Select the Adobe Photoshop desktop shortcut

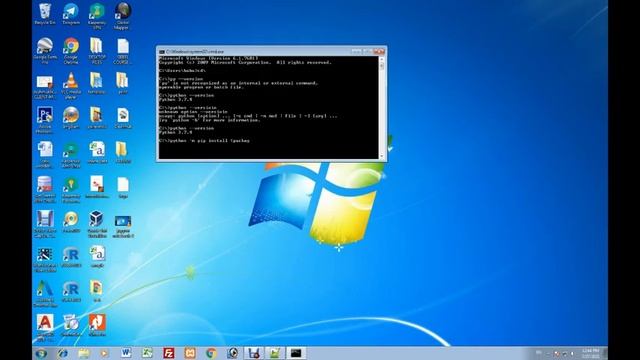click(x=44, y=120)
